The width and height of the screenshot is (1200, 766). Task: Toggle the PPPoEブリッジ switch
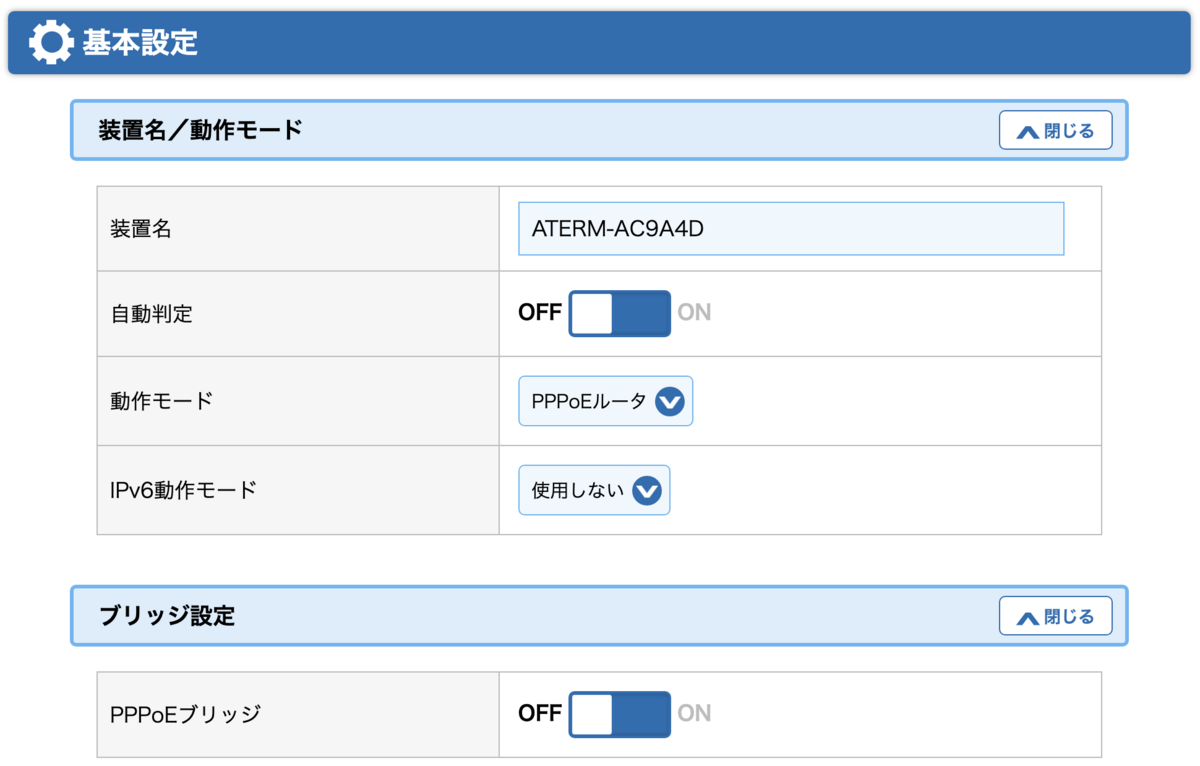click(x=619, y=713)
